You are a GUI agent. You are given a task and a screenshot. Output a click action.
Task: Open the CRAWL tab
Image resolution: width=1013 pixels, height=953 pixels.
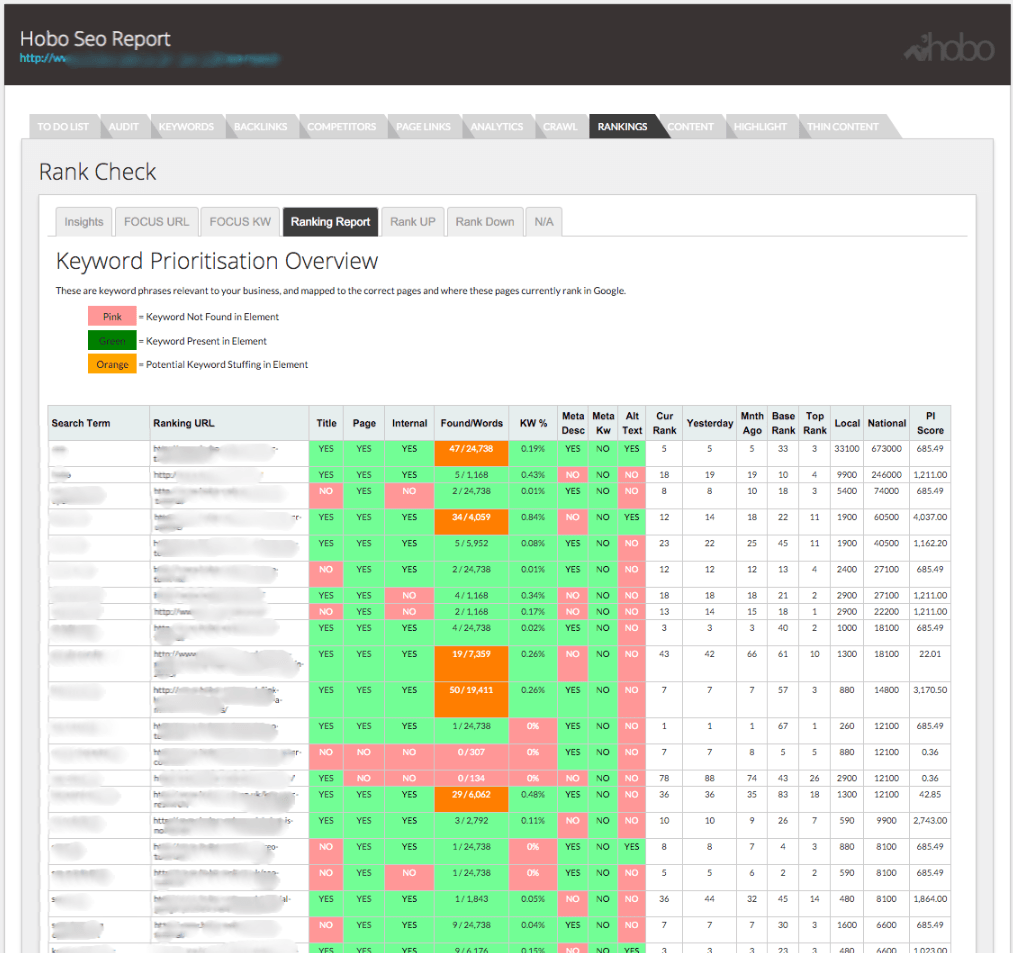(559, 127)
